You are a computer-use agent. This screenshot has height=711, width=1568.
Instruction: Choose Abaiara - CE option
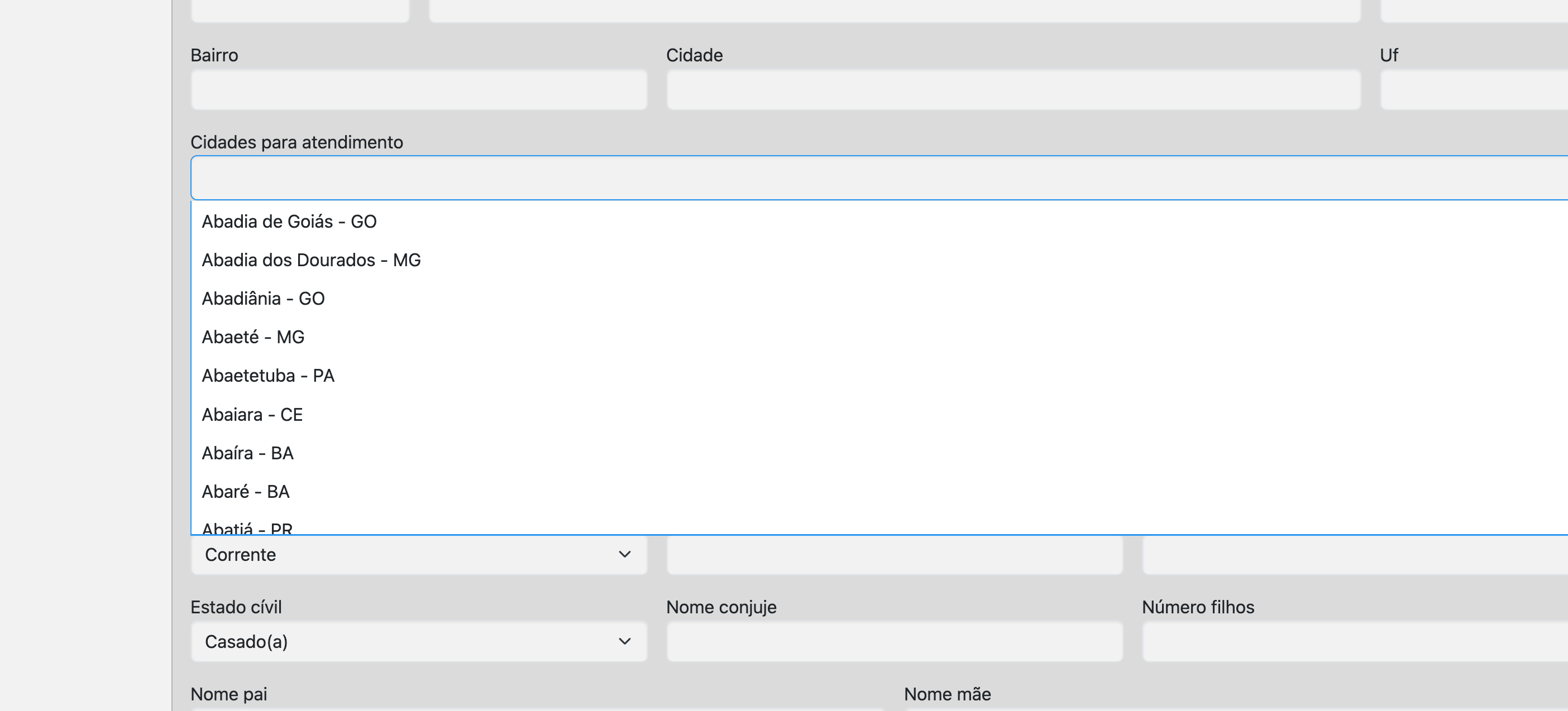[x=879, y=414]
